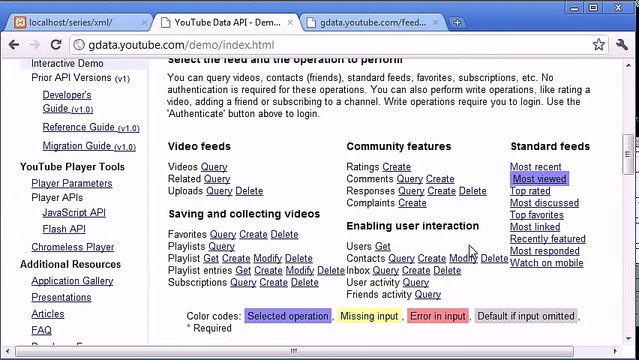Click Query next to Comments
Screen dimensions: 639x360
click(410, 179)
